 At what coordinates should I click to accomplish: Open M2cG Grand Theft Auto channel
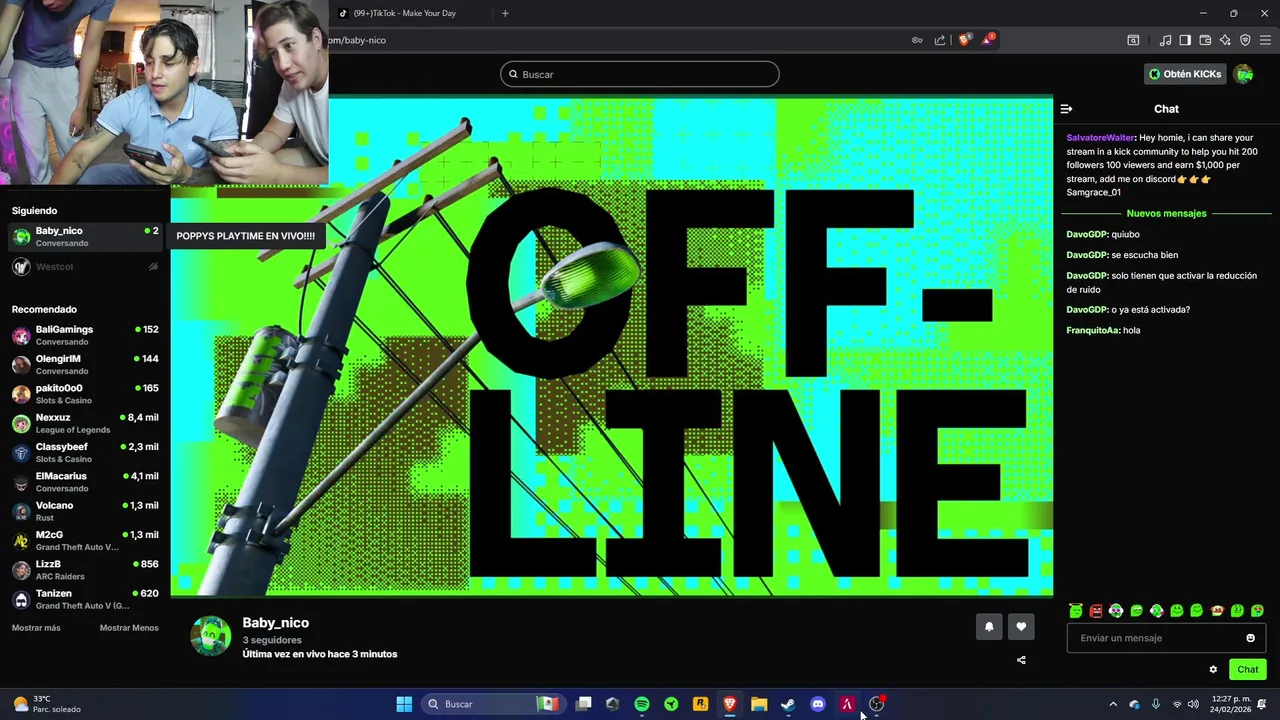click(x=85, y=541)
